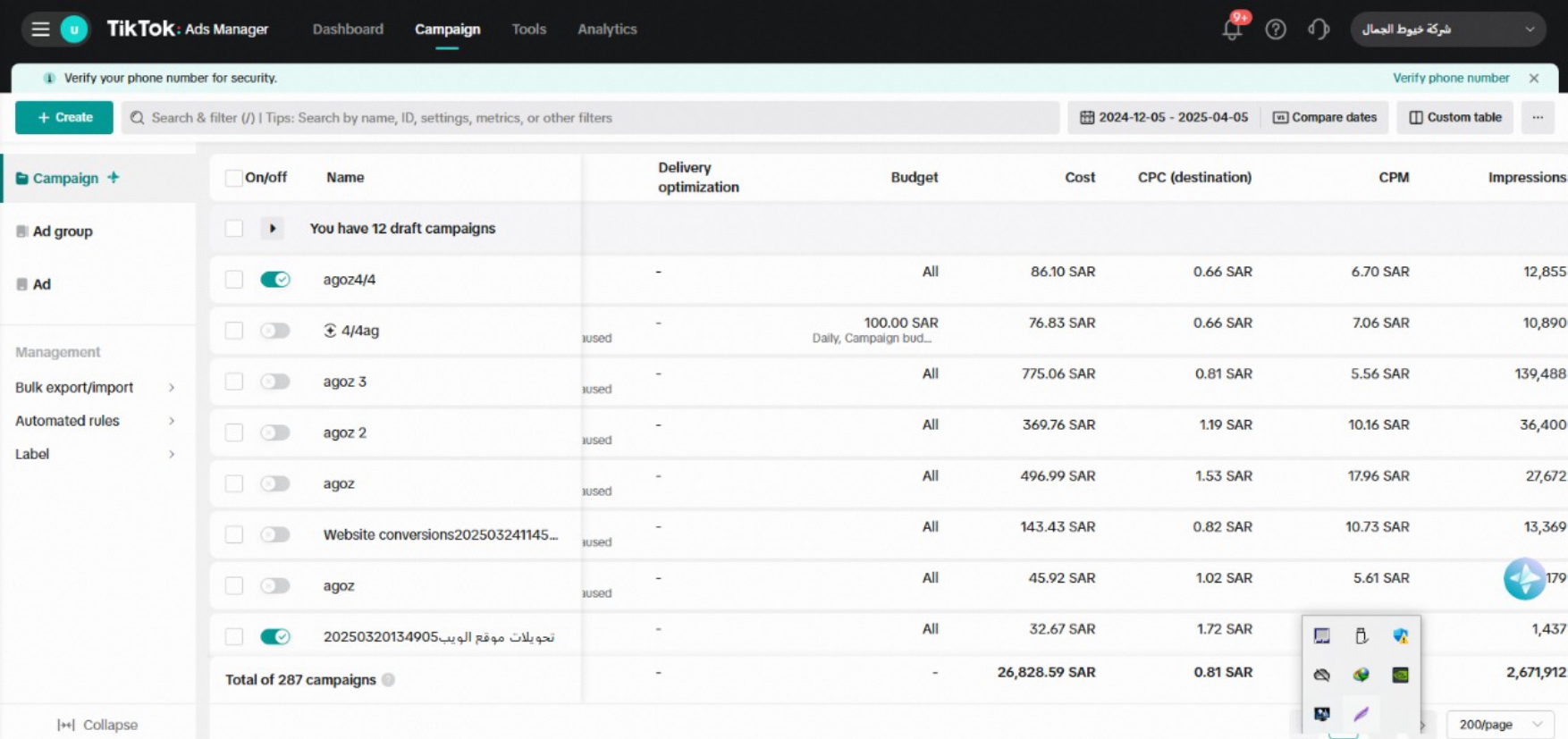Click the plus icon next to Campaign
This screenshot has width=1568, height=739.
tap(114, 177)
